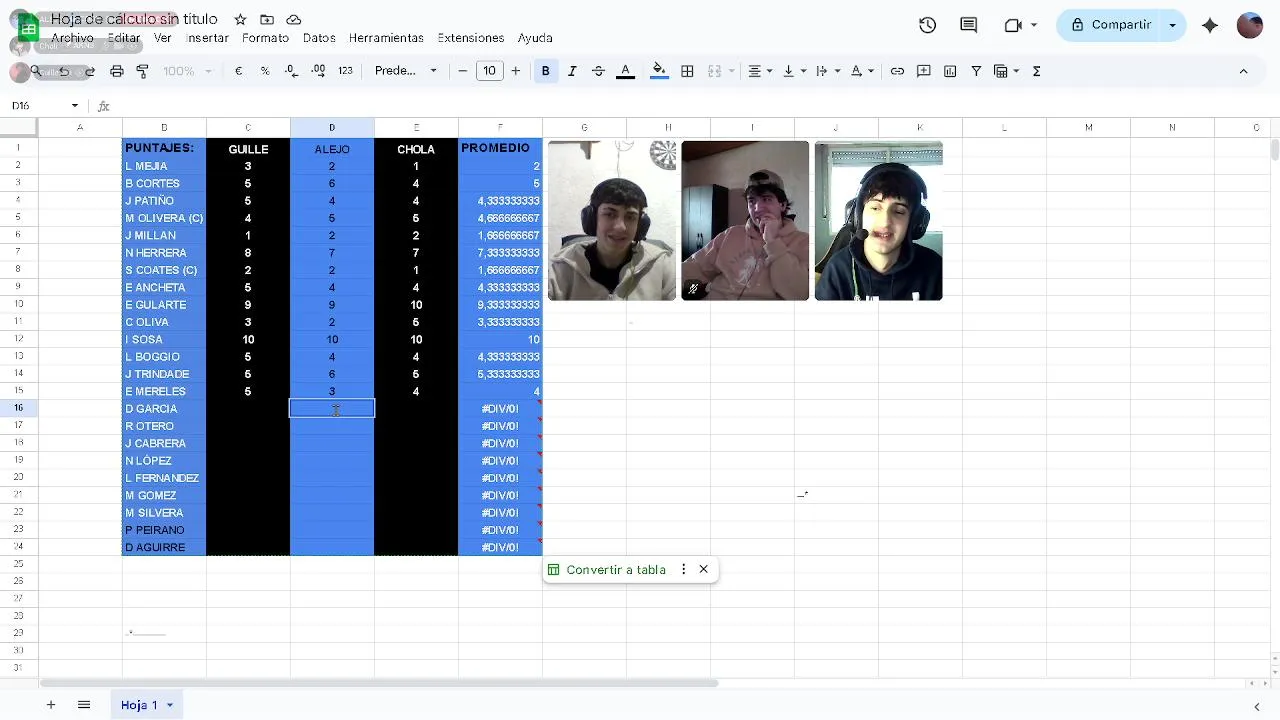Open text wrapping dropdown
The image size is (1280, 720).
pos(827,71)
